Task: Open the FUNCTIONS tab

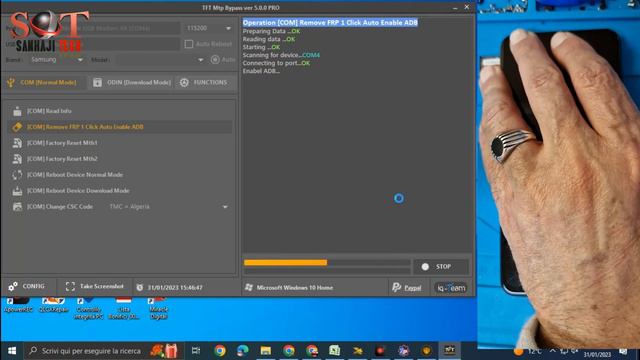Action: [x=205, y=82]
